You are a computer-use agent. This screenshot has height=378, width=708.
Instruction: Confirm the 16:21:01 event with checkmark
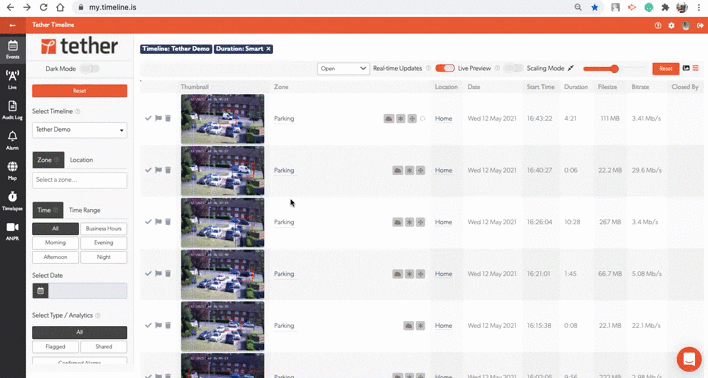click(148, 273)
